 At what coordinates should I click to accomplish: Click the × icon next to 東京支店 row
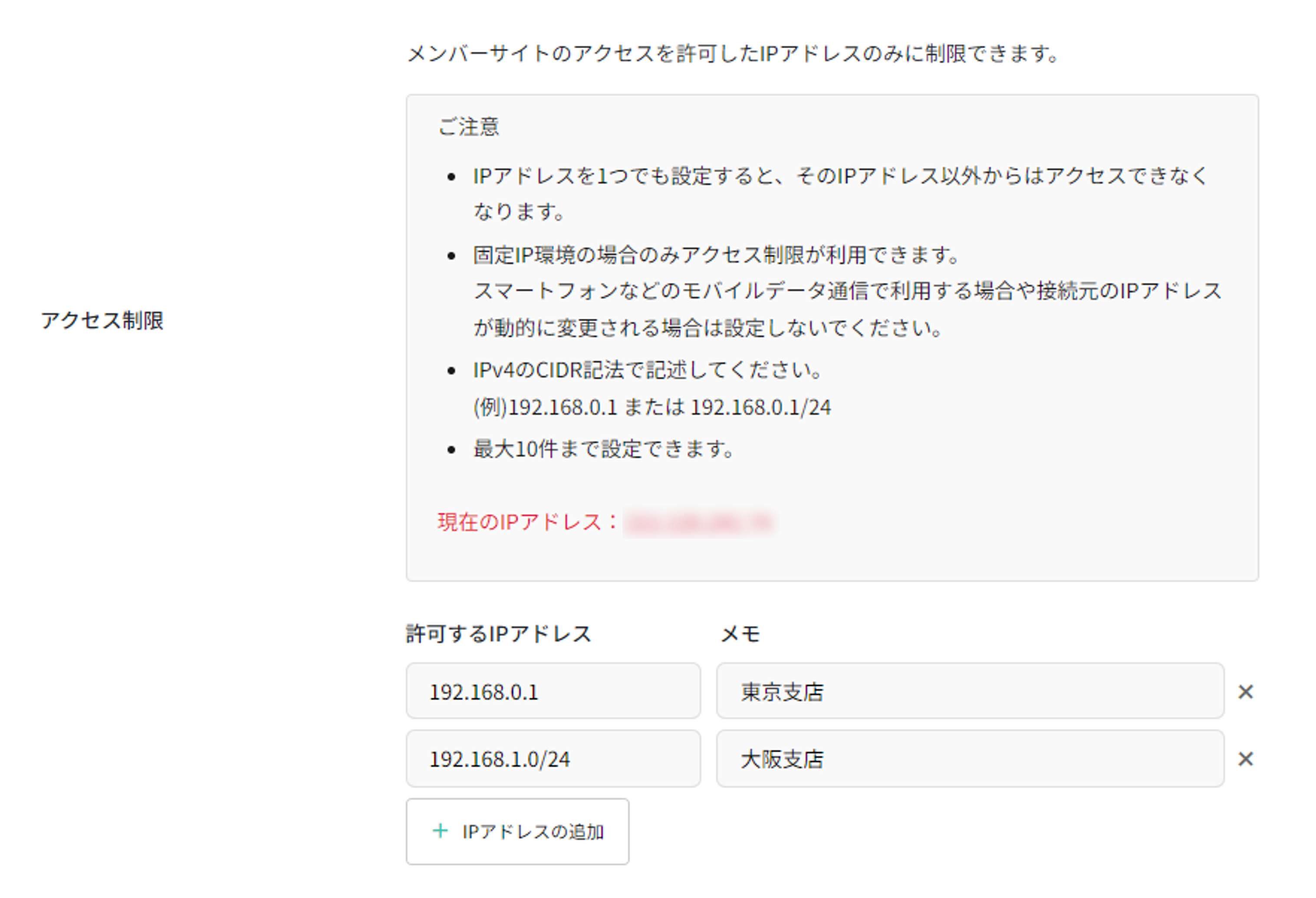pos(1245,691)
